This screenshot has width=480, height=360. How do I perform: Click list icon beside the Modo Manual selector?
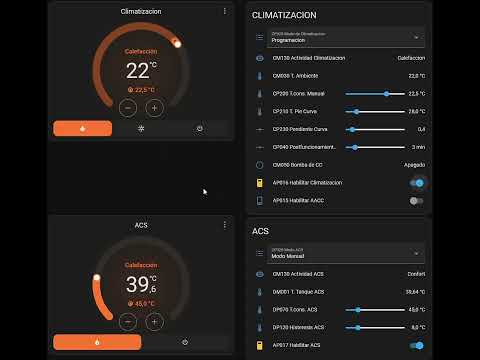click(x=260, y=253)
